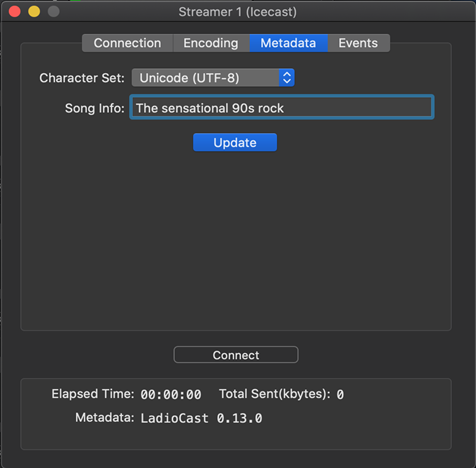Screen dimensions: 476x468
Task: Go to the Events tab
Action: [358, 43]
